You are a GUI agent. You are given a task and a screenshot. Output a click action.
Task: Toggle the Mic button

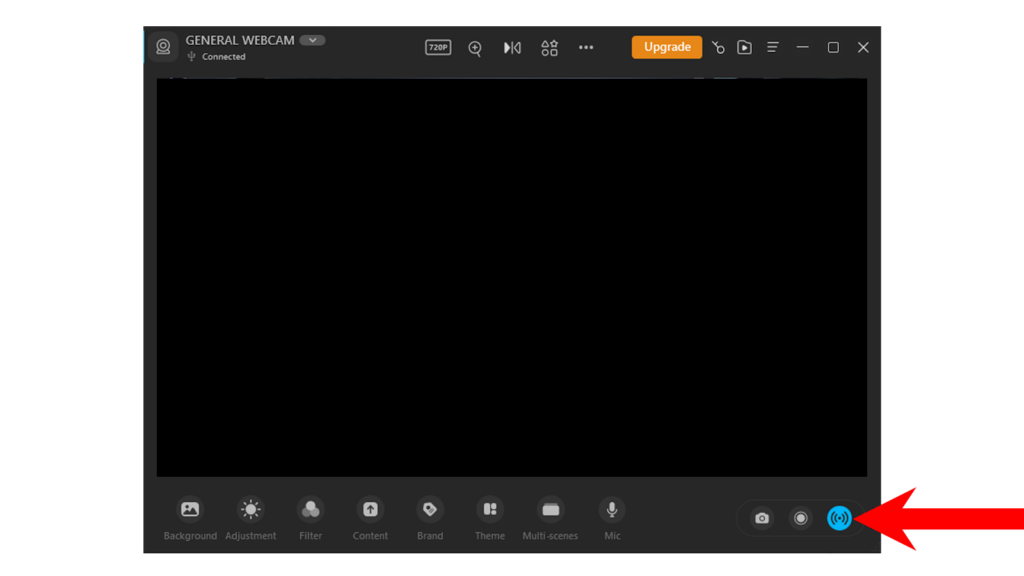click(612, 519)
